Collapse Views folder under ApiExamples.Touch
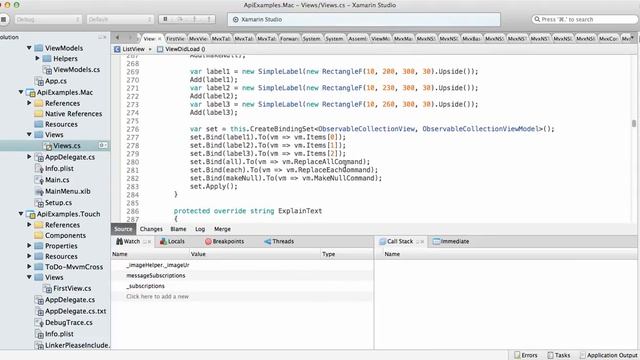The height and width of the screenshot is (360, 640). (x=29, y=277)
